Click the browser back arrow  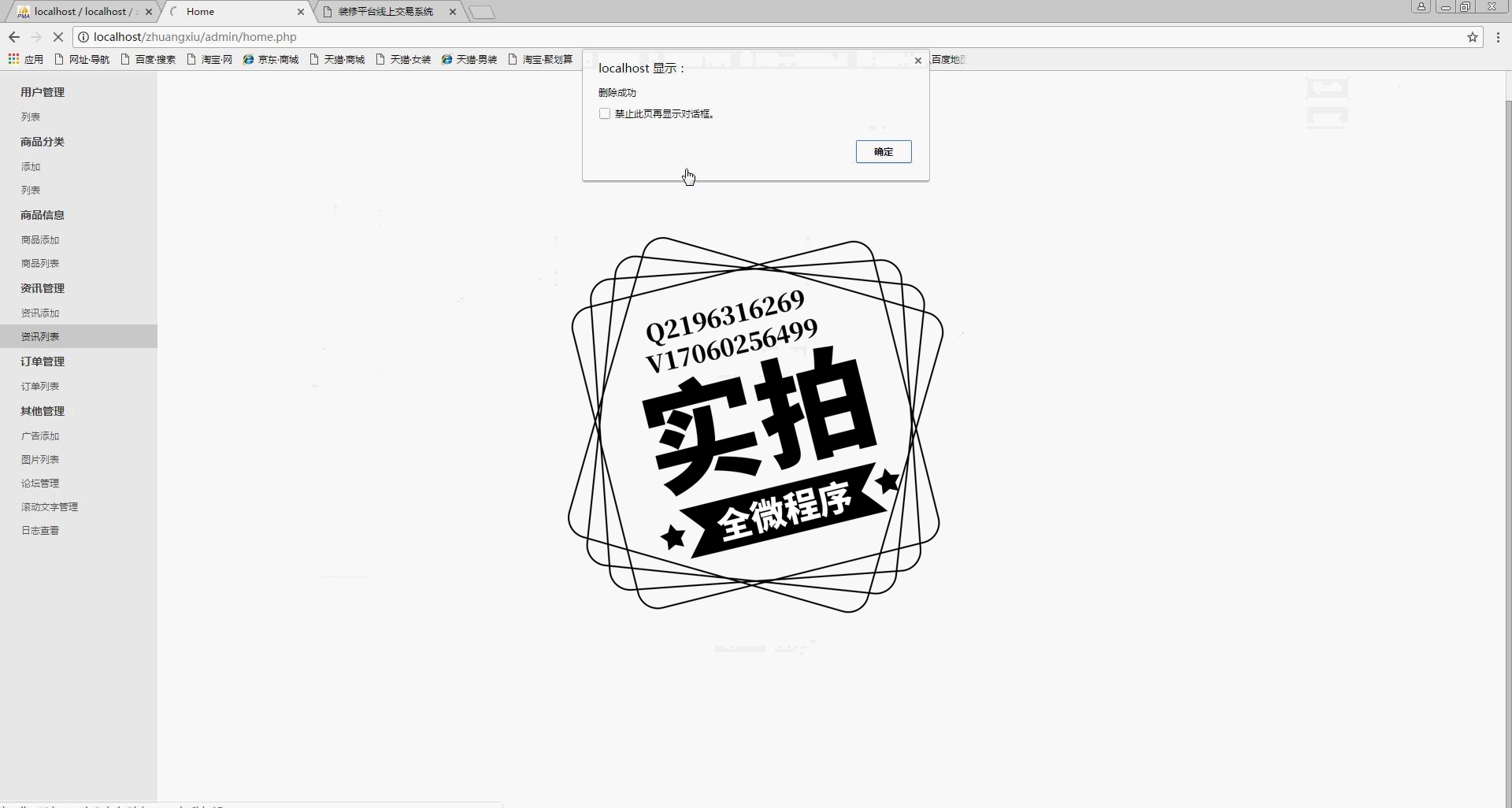14,37
